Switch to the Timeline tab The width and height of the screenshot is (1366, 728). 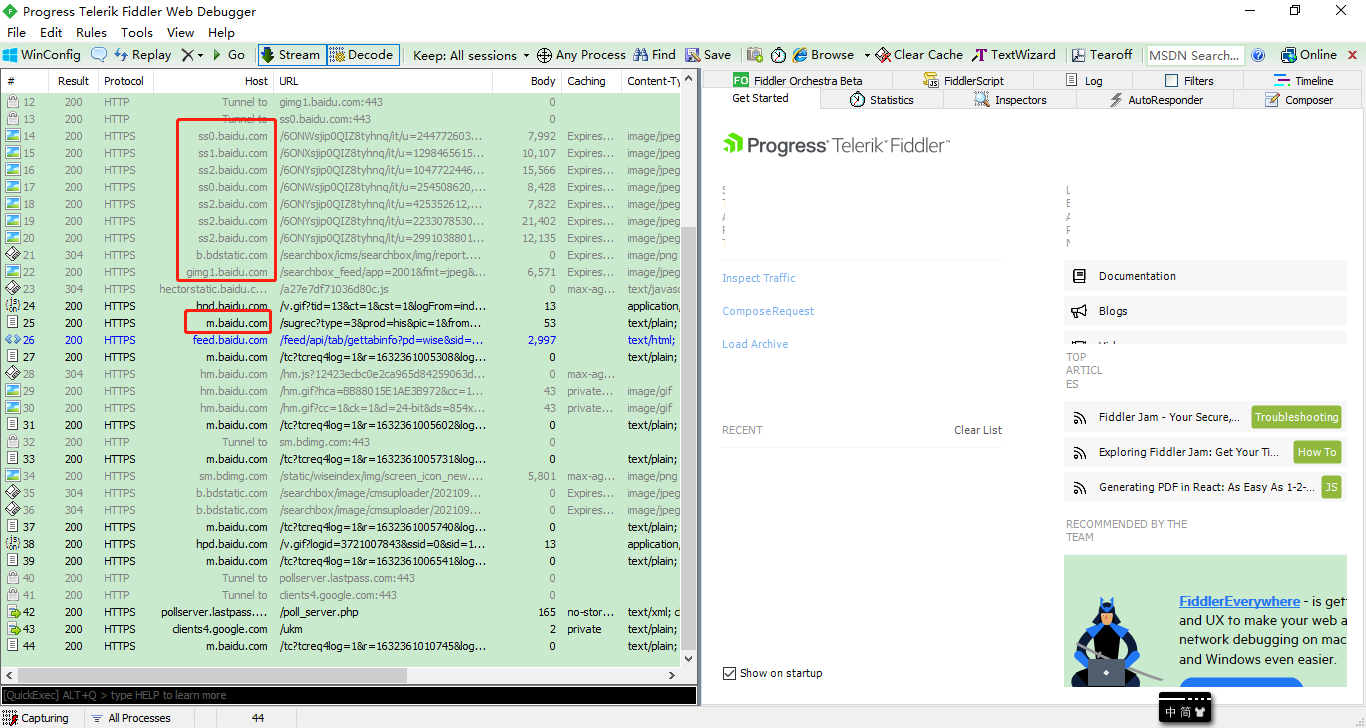pyautogui.click(x=1303, y=81)
